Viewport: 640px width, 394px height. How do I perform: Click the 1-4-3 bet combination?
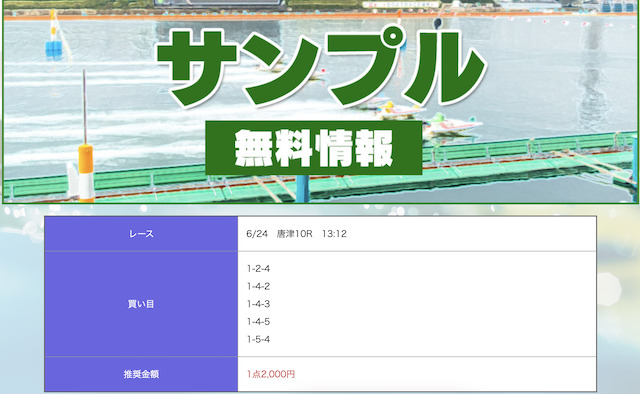[258, 304]
